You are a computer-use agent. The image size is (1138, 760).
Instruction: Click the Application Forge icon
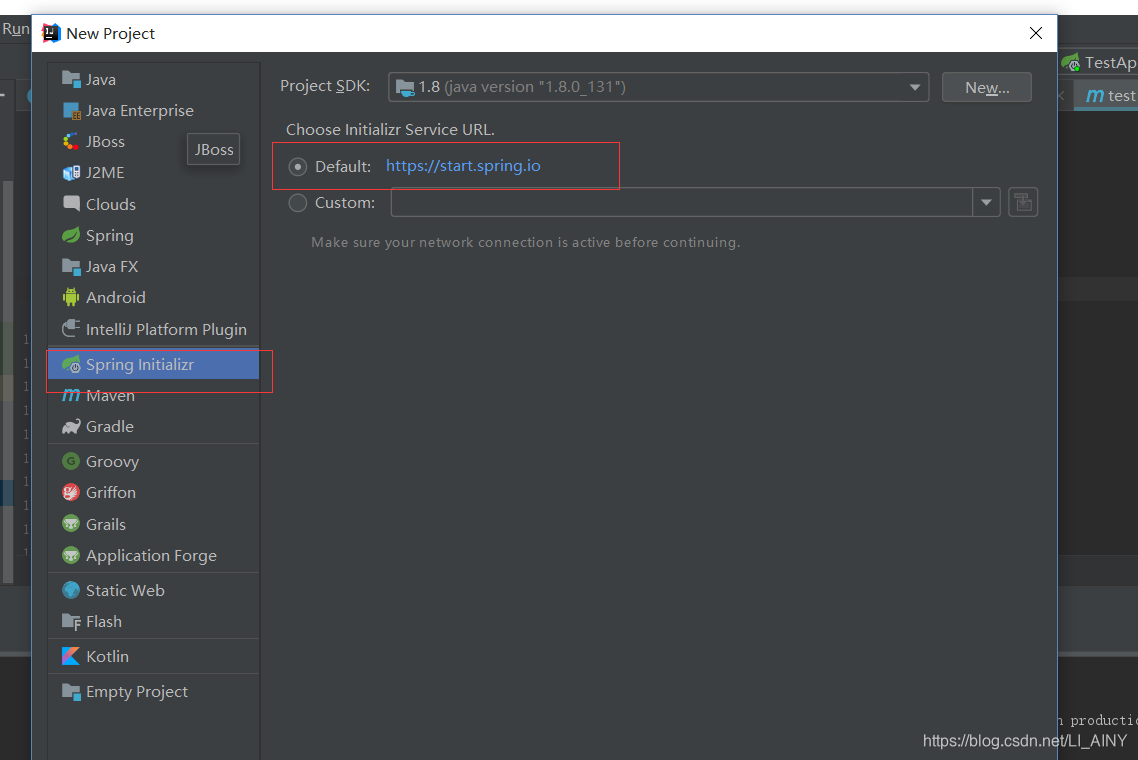coord(71,555)
